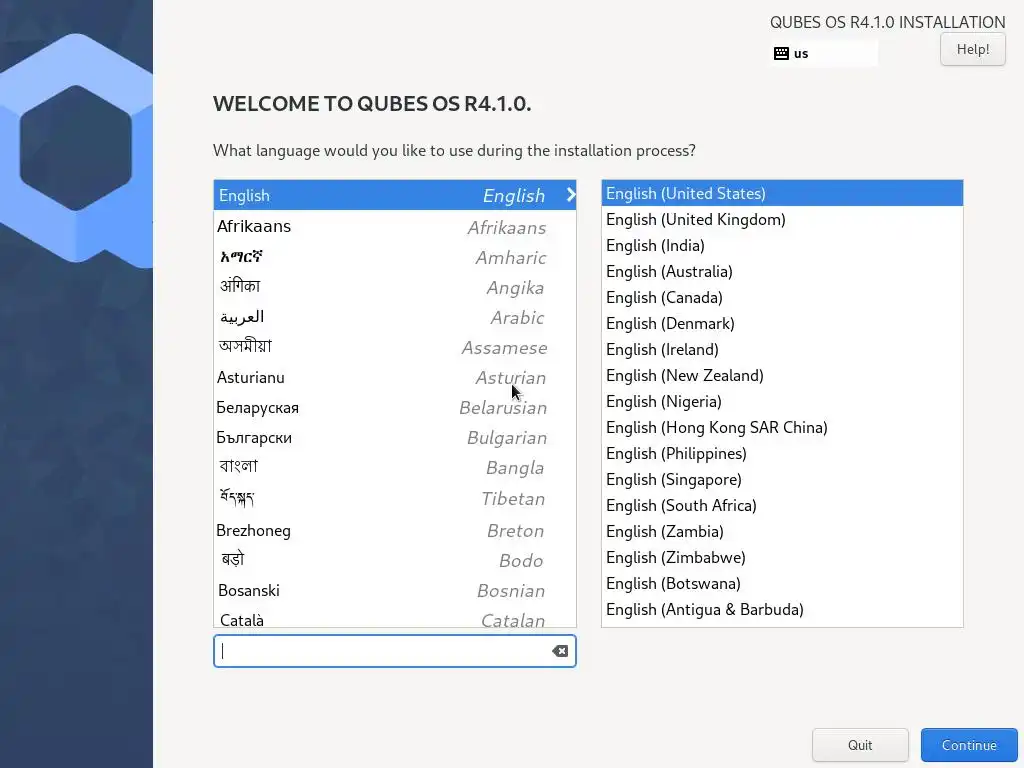
Task: Choose English (Zambia) locale
Action: pos(782,531)
